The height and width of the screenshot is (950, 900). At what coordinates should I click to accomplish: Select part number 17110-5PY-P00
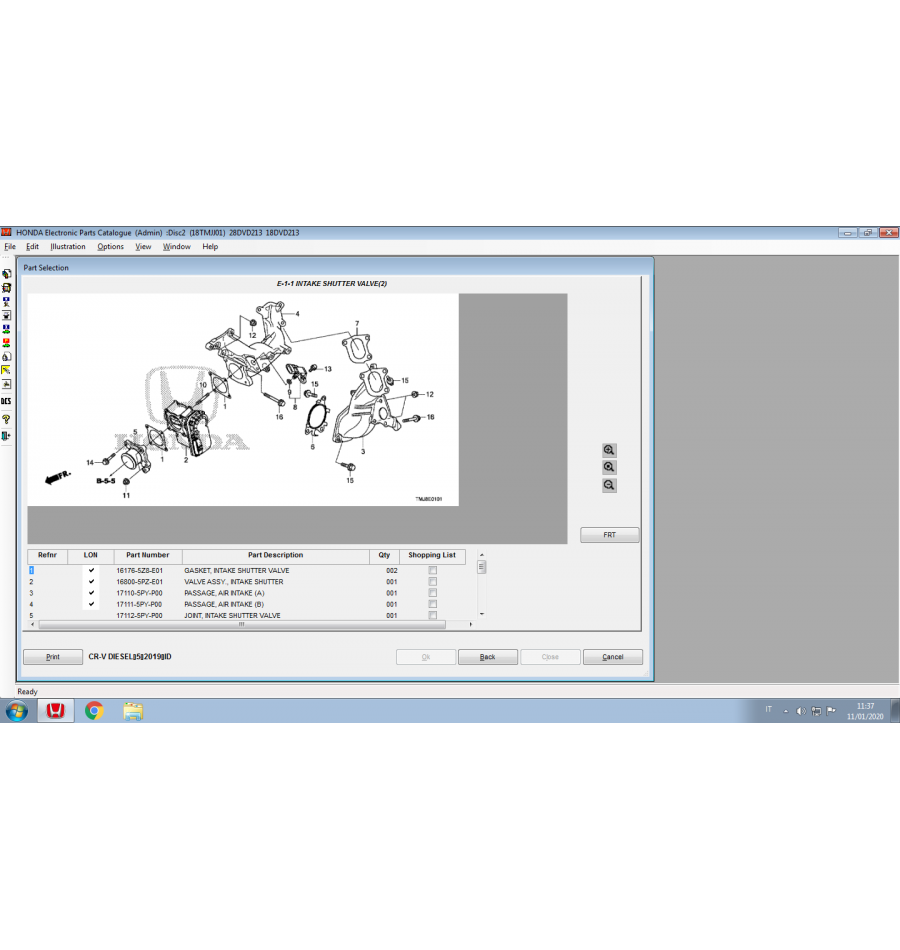(x=139, y=593)
